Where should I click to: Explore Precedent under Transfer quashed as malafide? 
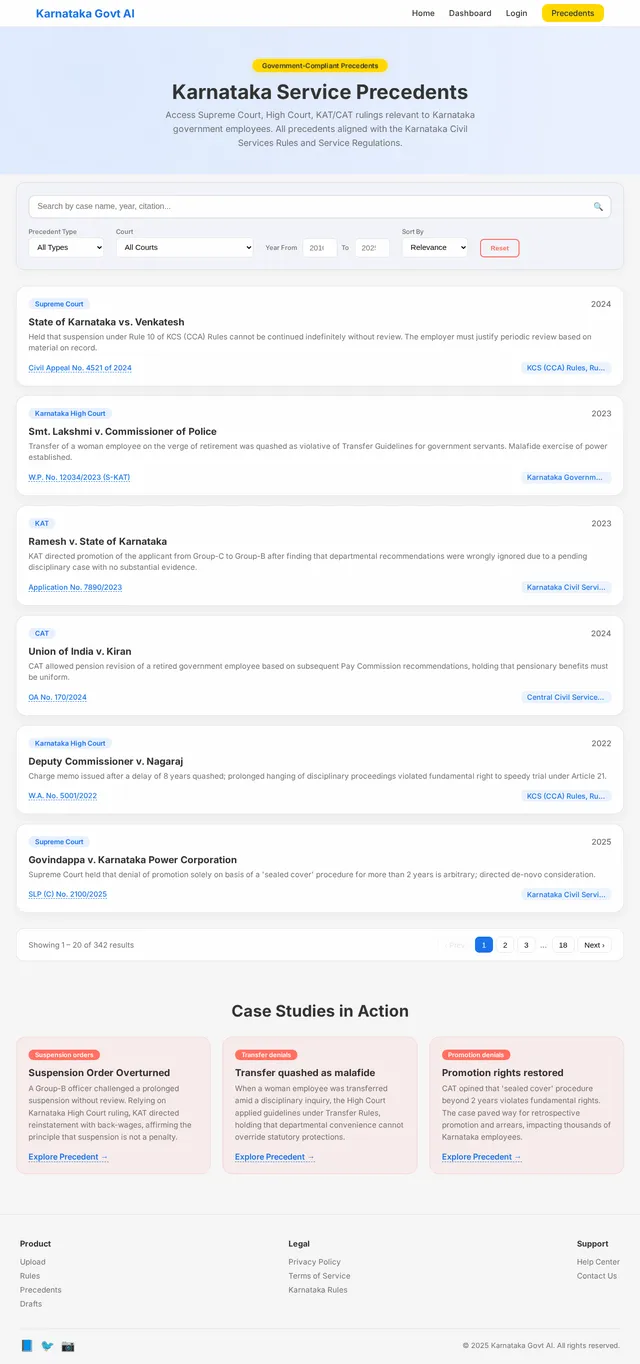coord(275,1157)
